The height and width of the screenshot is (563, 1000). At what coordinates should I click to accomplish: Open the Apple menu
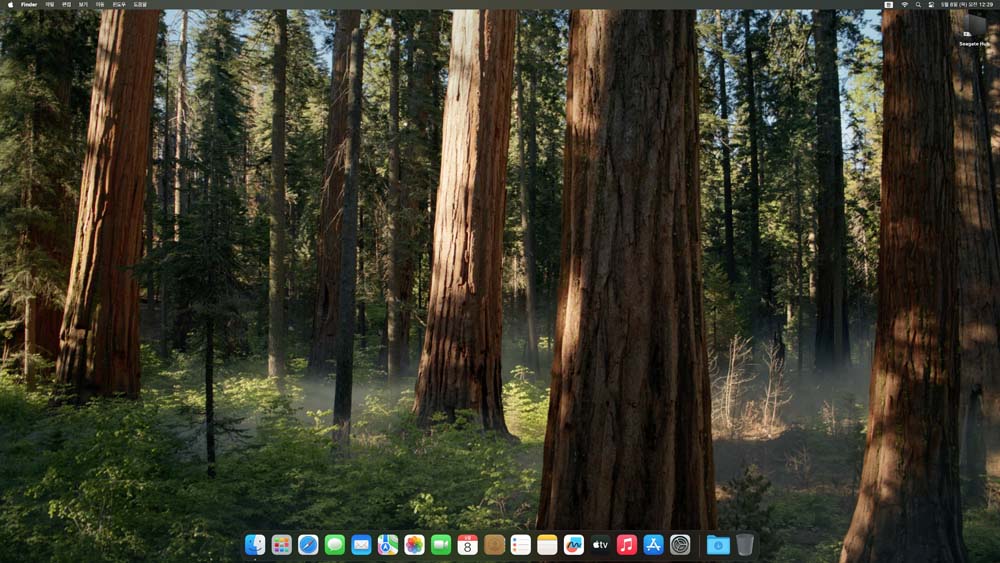10,4
